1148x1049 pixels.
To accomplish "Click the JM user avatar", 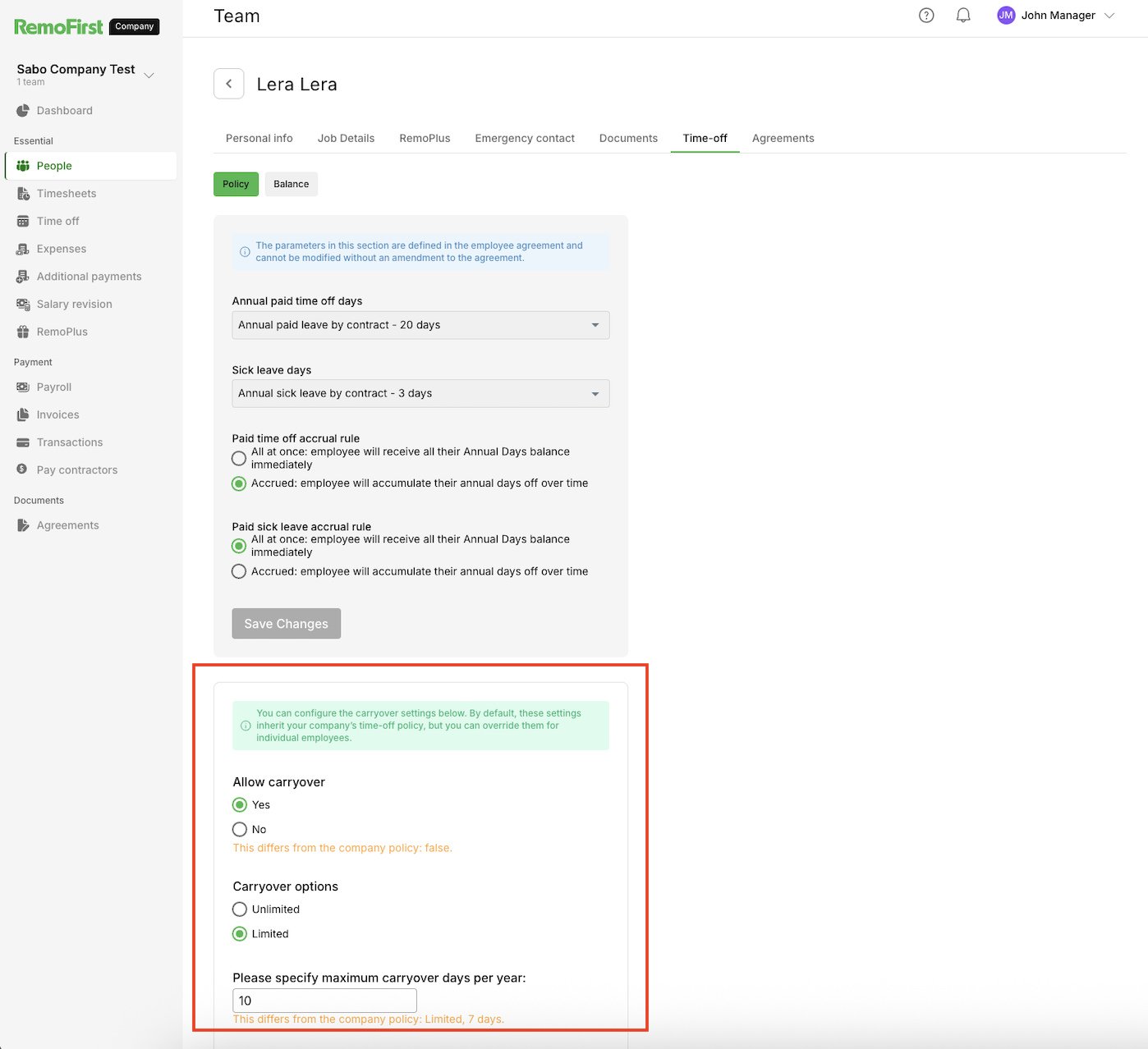I will (x=1006, y=16).
